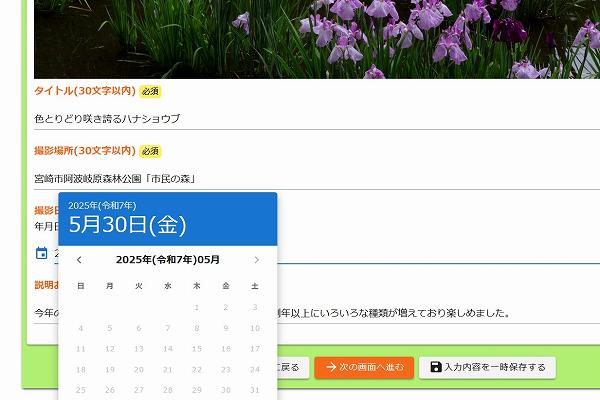Select day 13 in calendar
Viewport: 600px width, 400px height.
[x=139, y=349]
